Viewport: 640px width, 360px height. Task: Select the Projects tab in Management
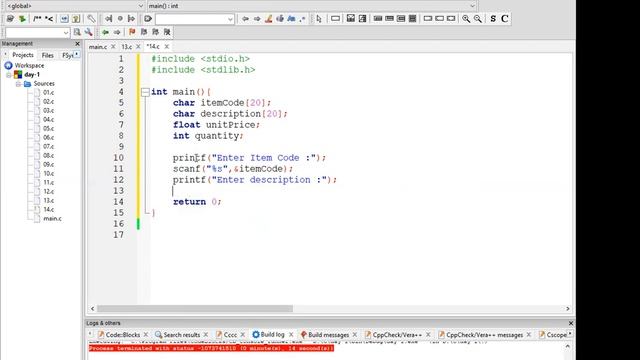(23, 55)
